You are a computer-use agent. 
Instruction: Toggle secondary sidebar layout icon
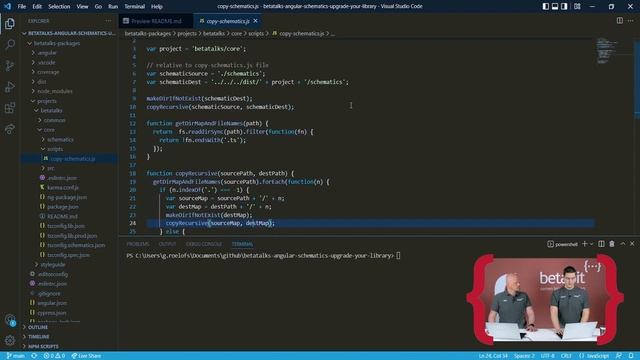coord(564,7)
